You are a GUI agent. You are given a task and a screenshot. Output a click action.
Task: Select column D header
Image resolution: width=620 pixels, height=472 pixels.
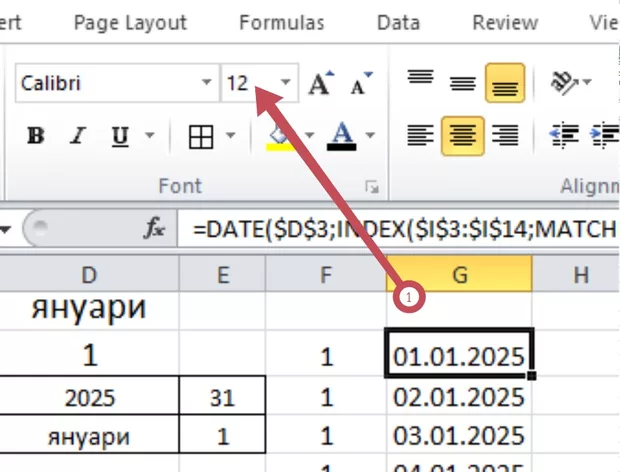coord(89,274)
